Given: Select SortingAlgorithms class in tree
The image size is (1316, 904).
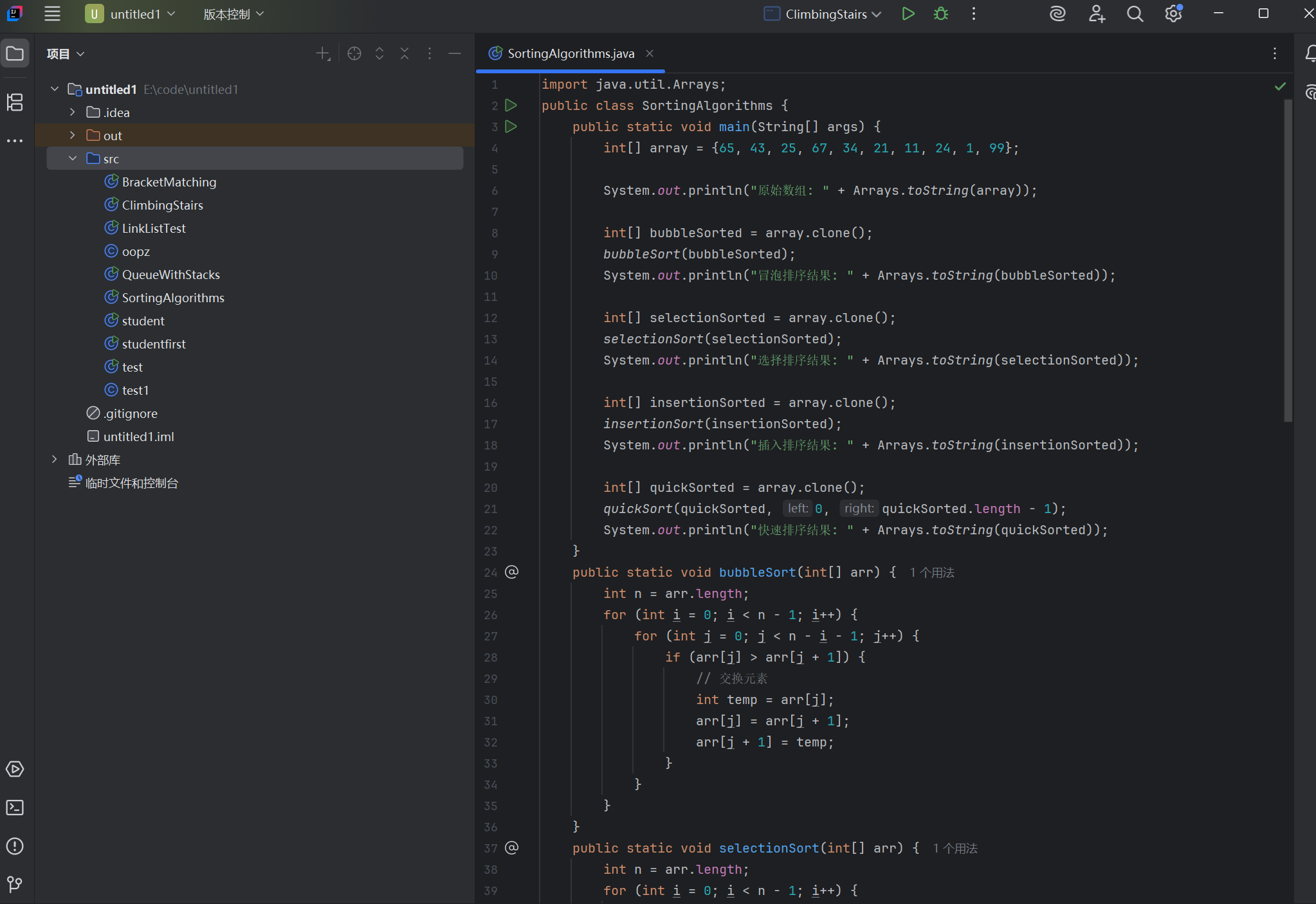Looking at the screenshot, I should pos(173,298).
